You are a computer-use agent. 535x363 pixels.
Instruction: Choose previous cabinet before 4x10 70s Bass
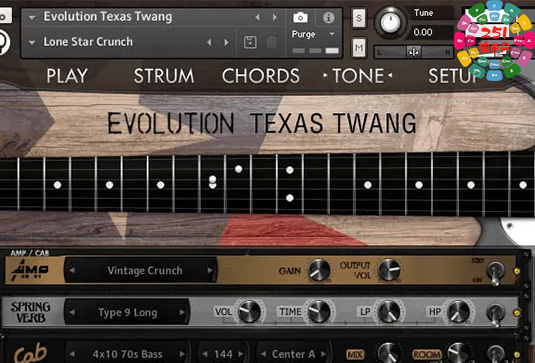(72, 354)
